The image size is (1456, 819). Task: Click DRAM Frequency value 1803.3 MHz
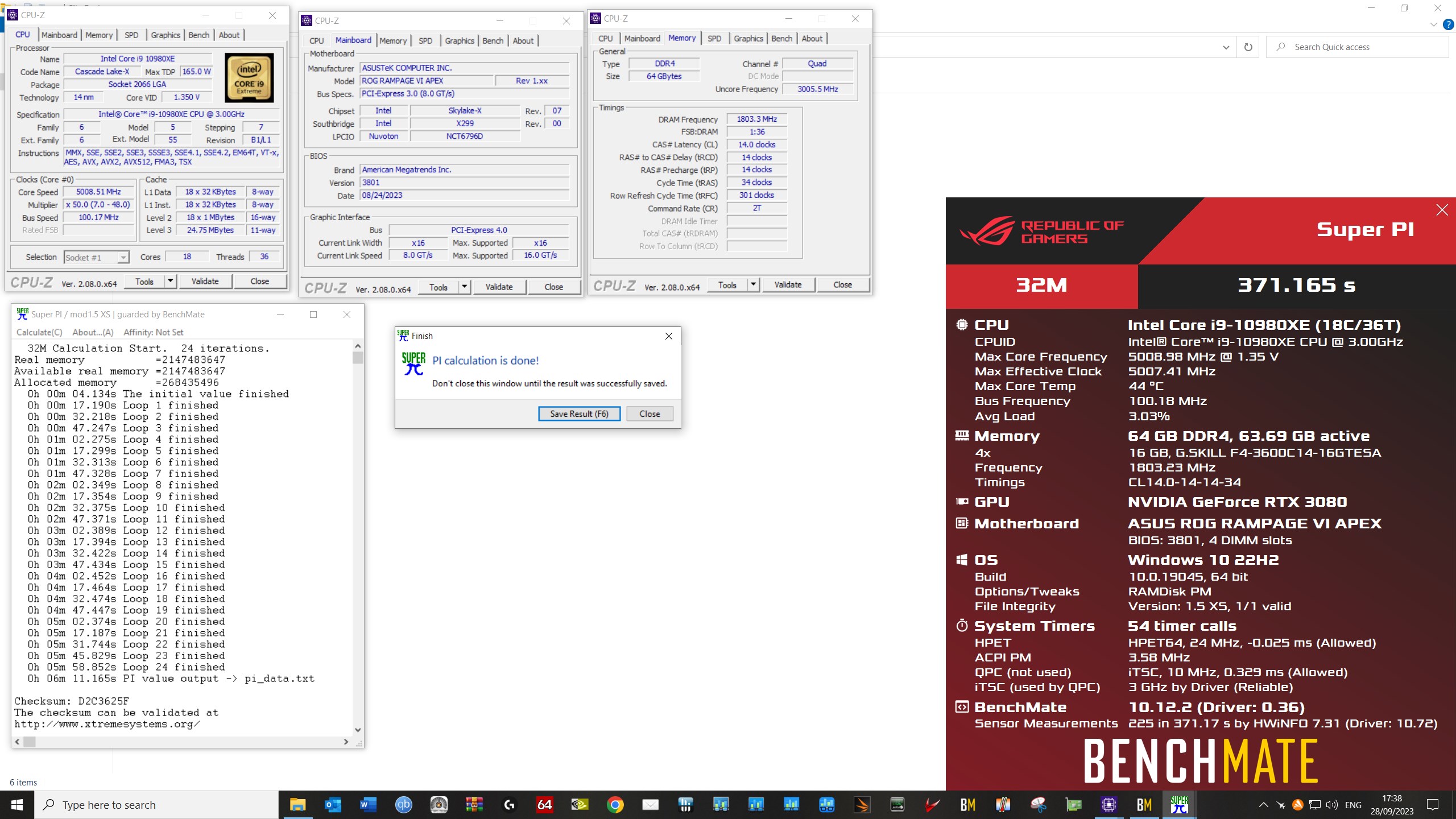pyautogui.click(x=756, y=119)
